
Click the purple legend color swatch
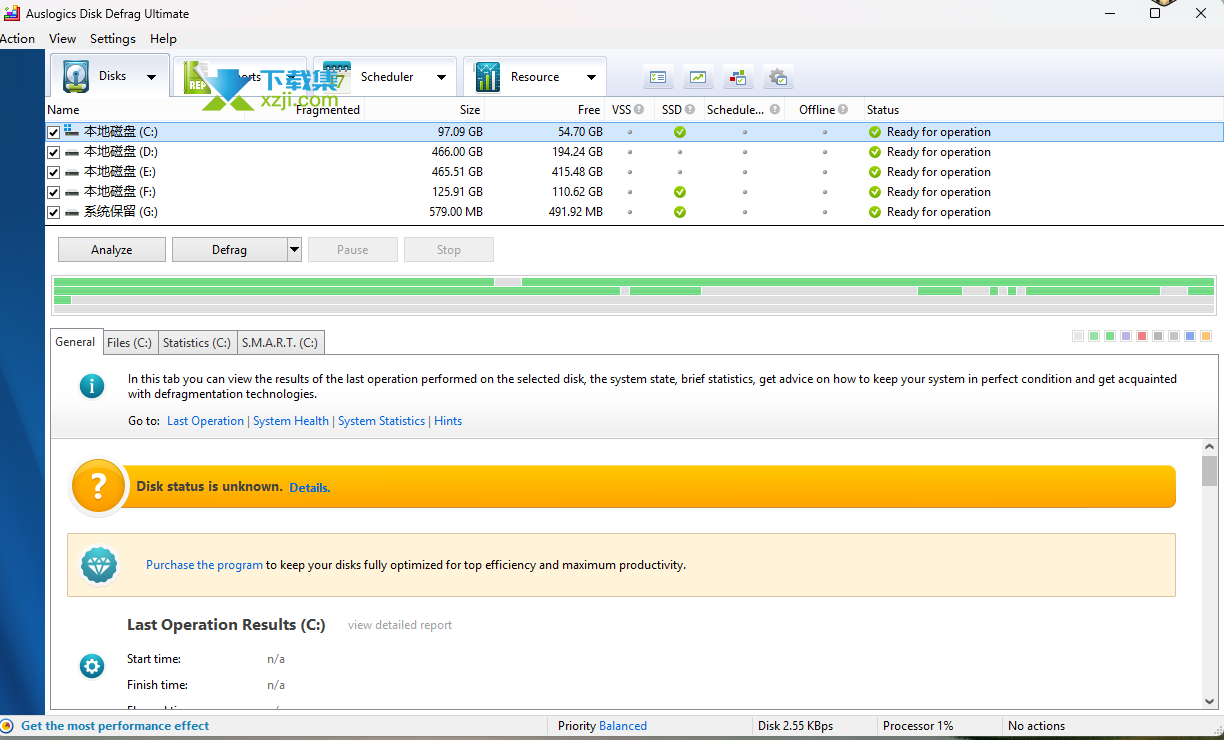[x=1126, y=336]
